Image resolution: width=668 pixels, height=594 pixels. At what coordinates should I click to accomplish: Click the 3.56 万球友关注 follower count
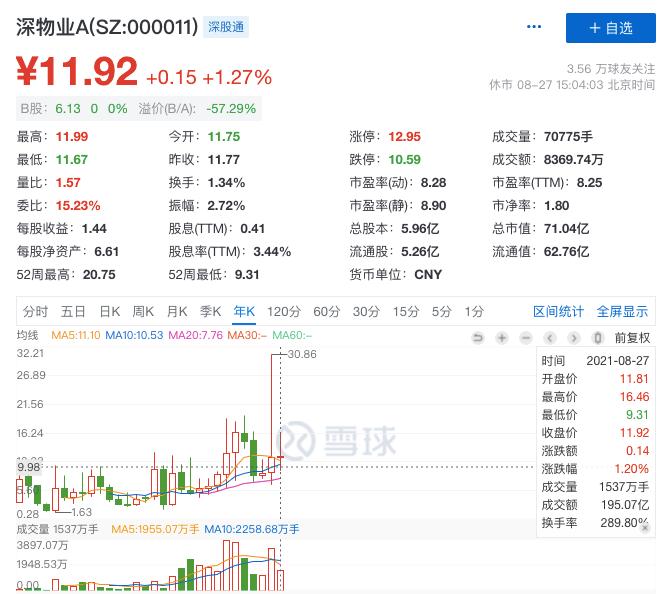[x=610, y=69]
